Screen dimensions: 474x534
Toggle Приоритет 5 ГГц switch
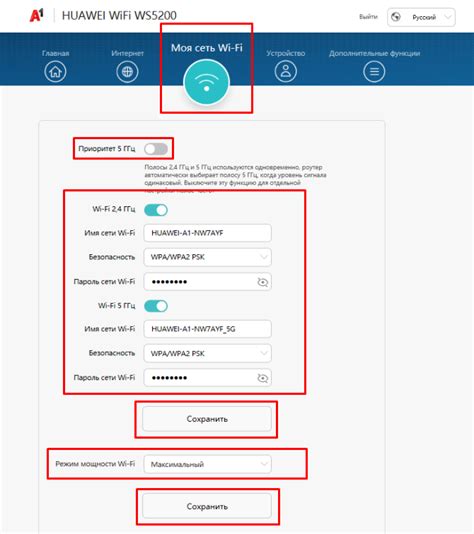click(156, 149)
